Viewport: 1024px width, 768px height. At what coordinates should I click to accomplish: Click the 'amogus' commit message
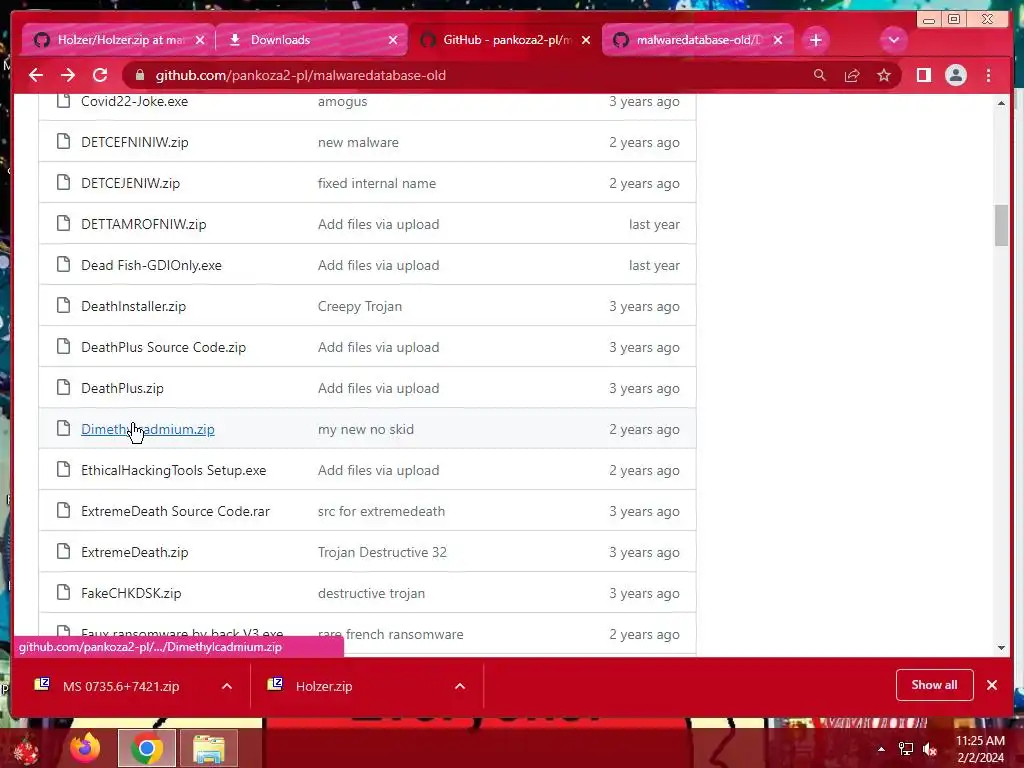(x=342, y=102)
